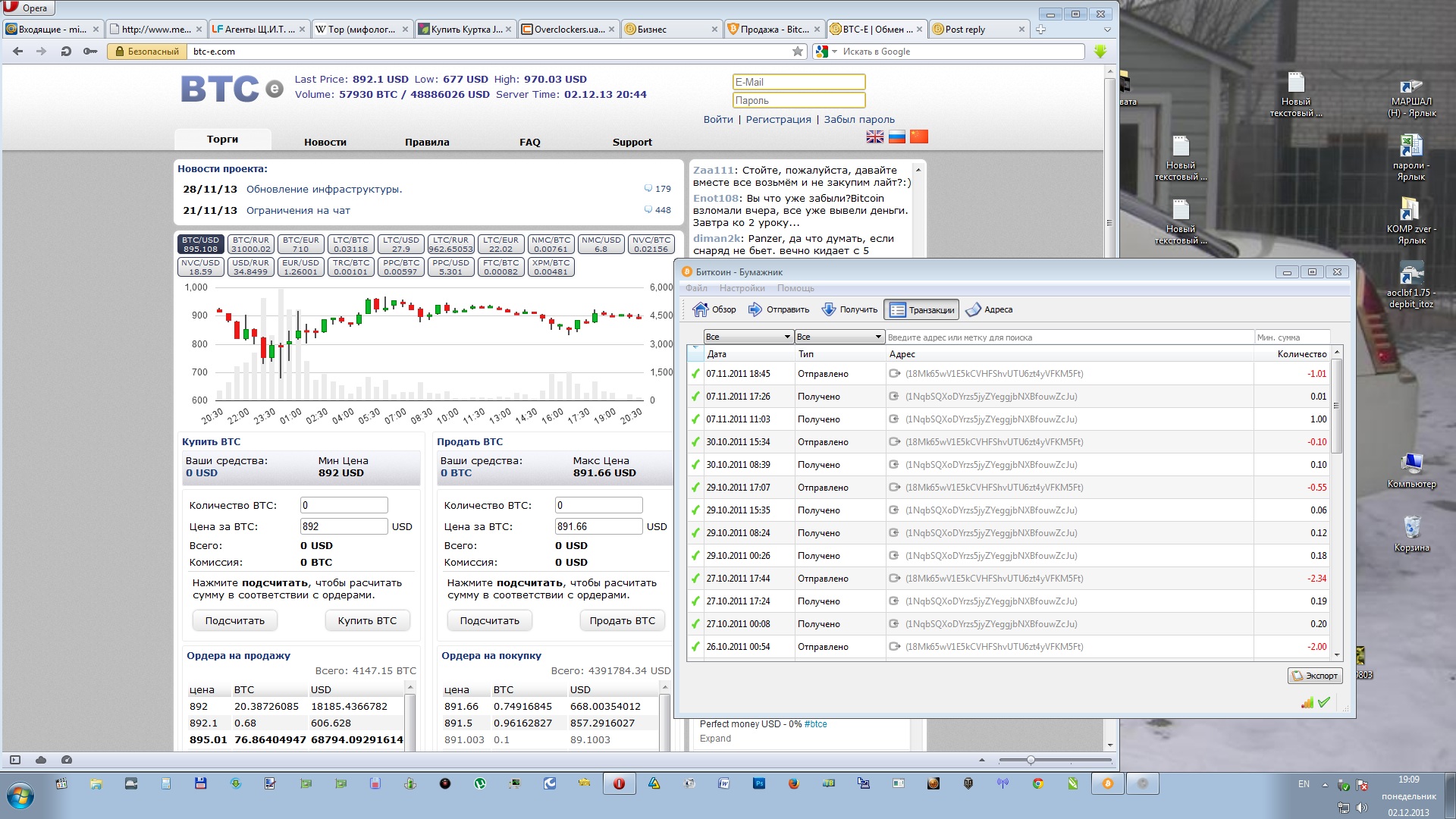Open the transaction type 'Все' dropdown in wallet

click(839, 337)
